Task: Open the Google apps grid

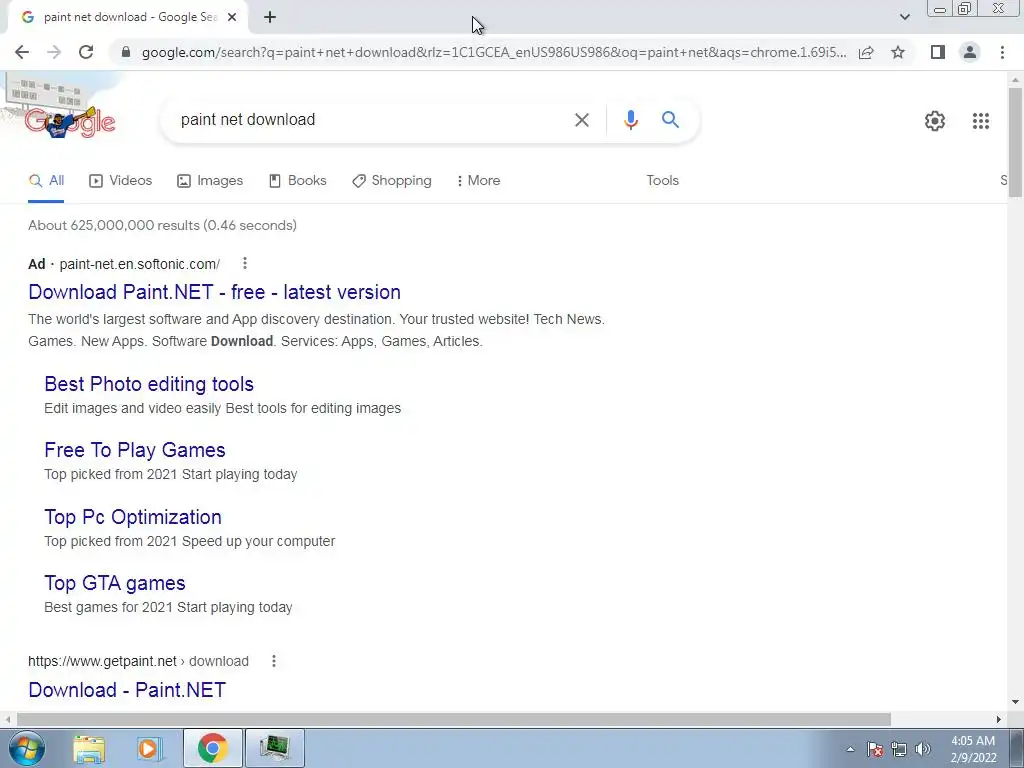Action: point(981,121)
